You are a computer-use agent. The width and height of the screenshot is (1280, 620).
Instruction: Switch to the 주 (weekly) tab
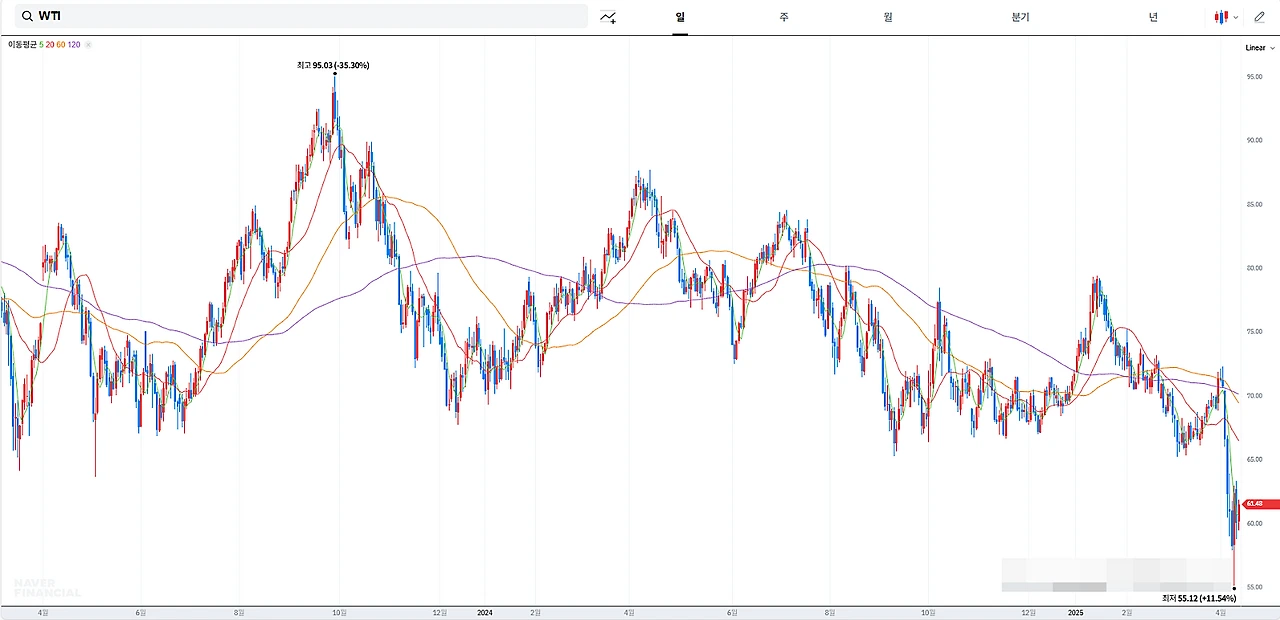[784, 17]
